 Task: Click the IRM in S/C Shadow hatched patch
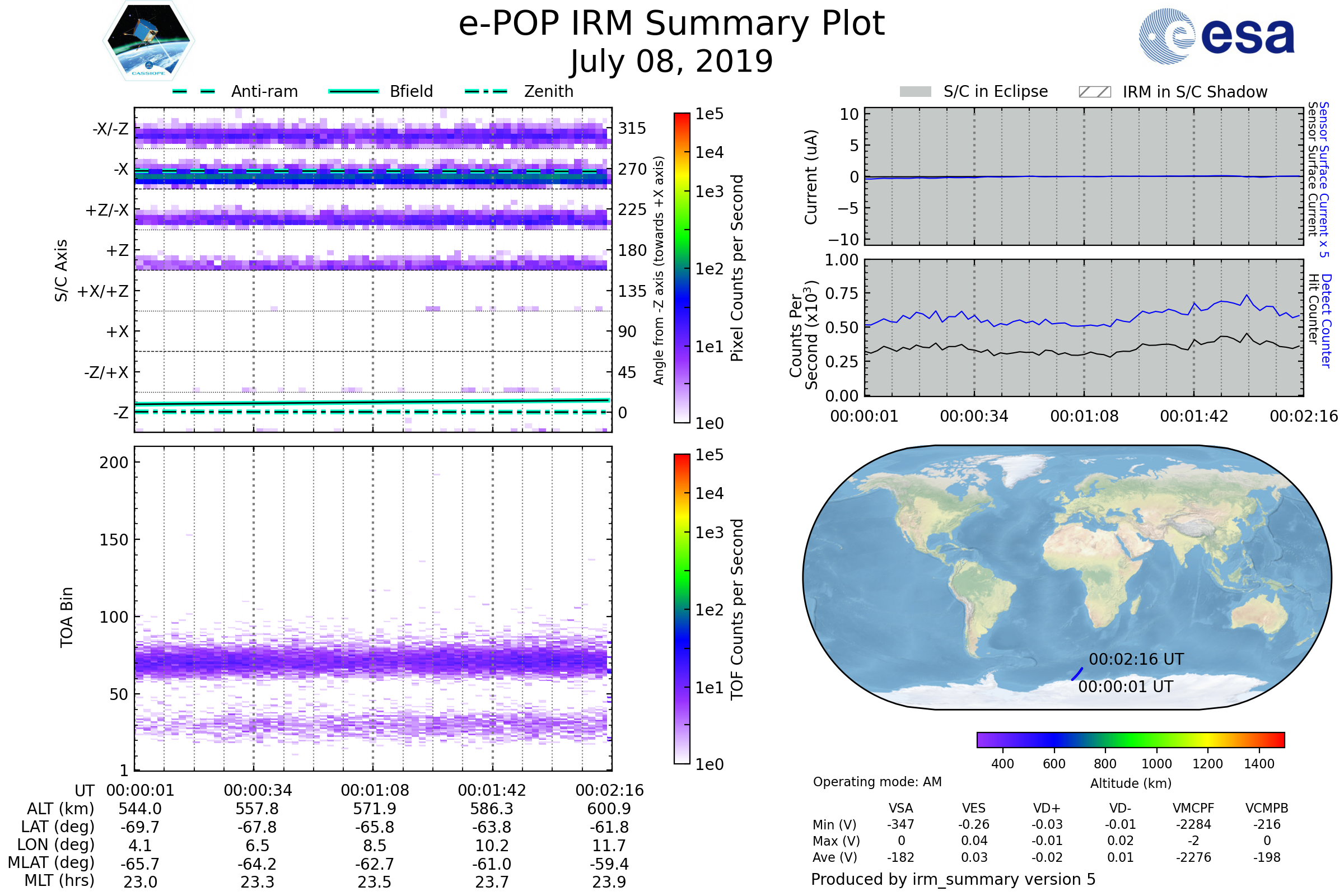[x=1094, y=92]
